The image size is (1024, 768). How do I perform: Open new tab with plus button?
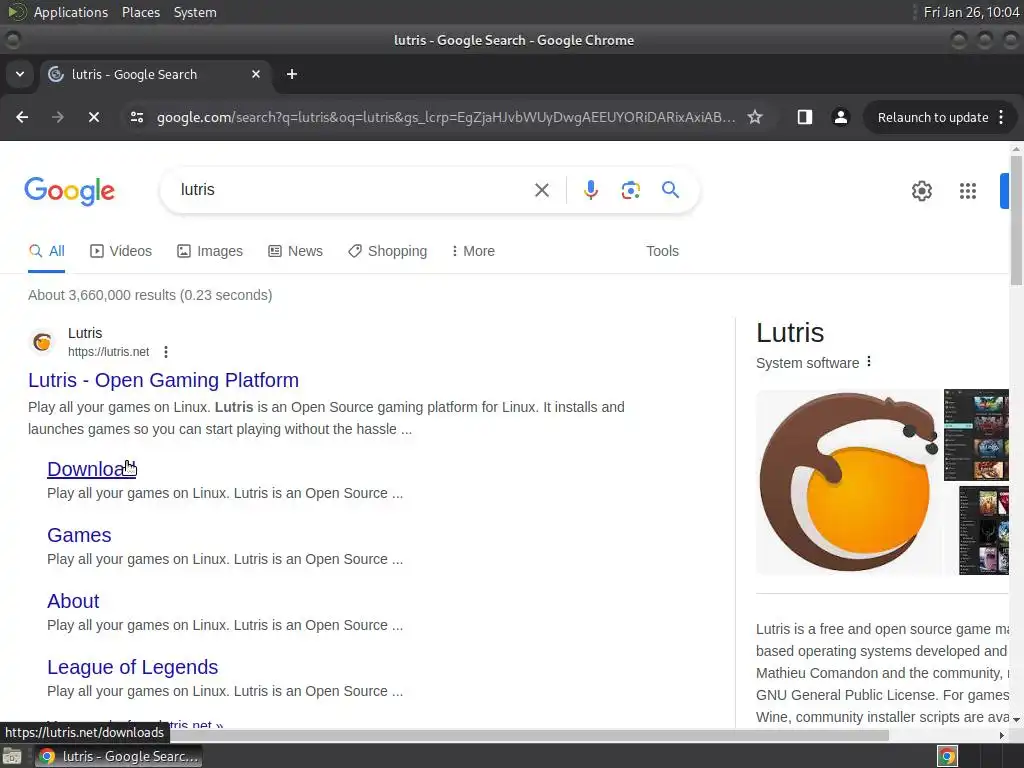pos(292,74)
